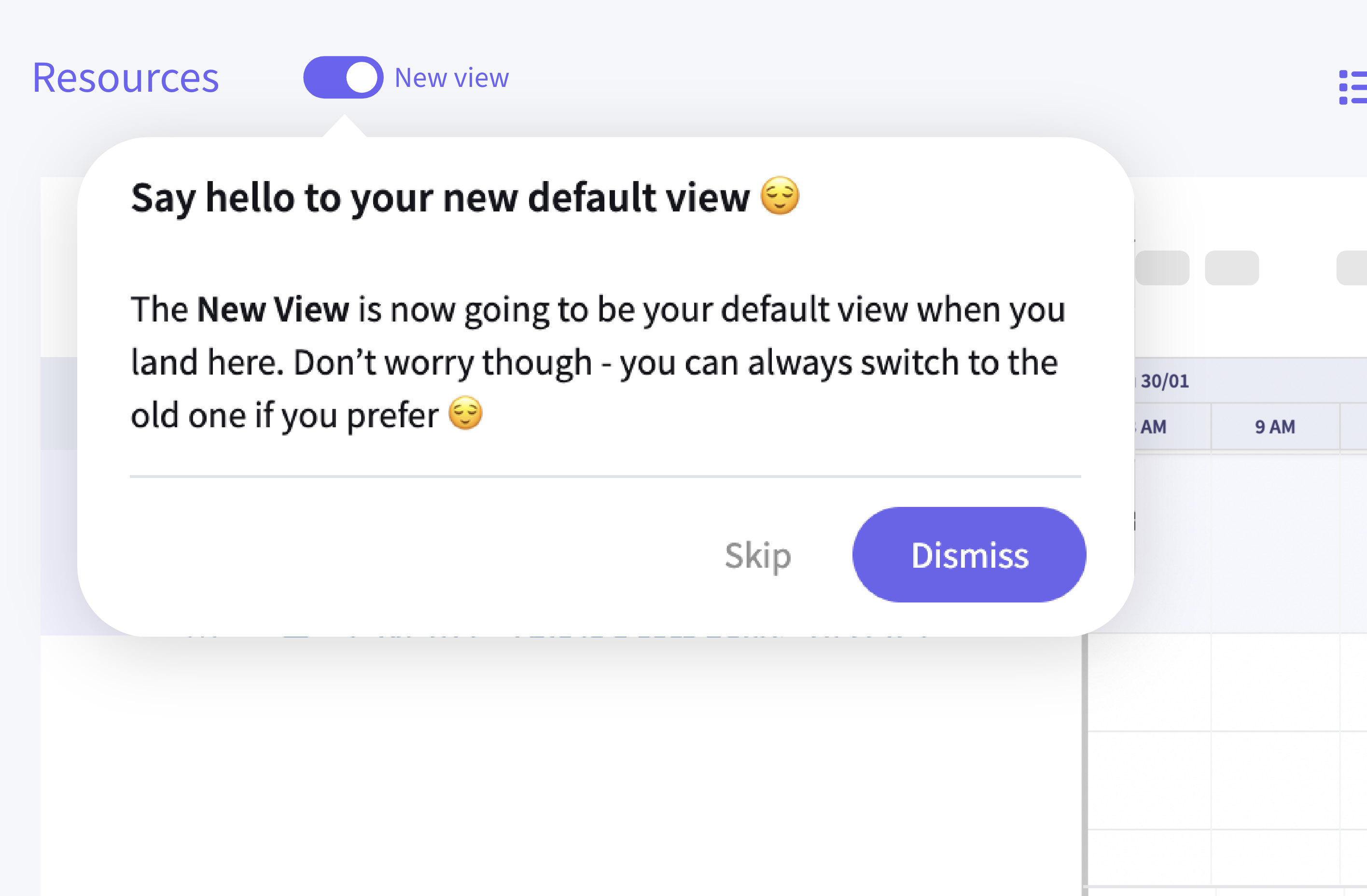Image resolution: width=1367 pixels, height=896 pixels.
Task: Click the emoji in the popover title
Action: [780, 196]
